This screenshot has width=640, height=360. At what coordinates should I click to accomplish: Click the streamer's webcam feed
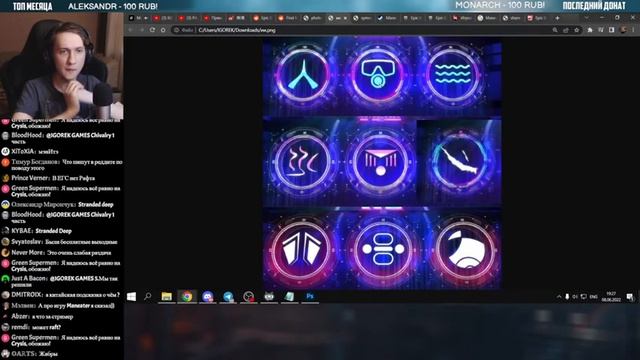click(x=62, y=66)
